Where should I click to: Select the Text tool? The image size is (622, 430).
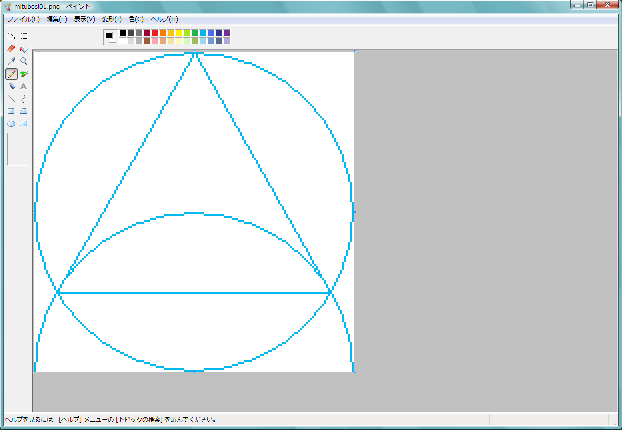tap(23, 87)
